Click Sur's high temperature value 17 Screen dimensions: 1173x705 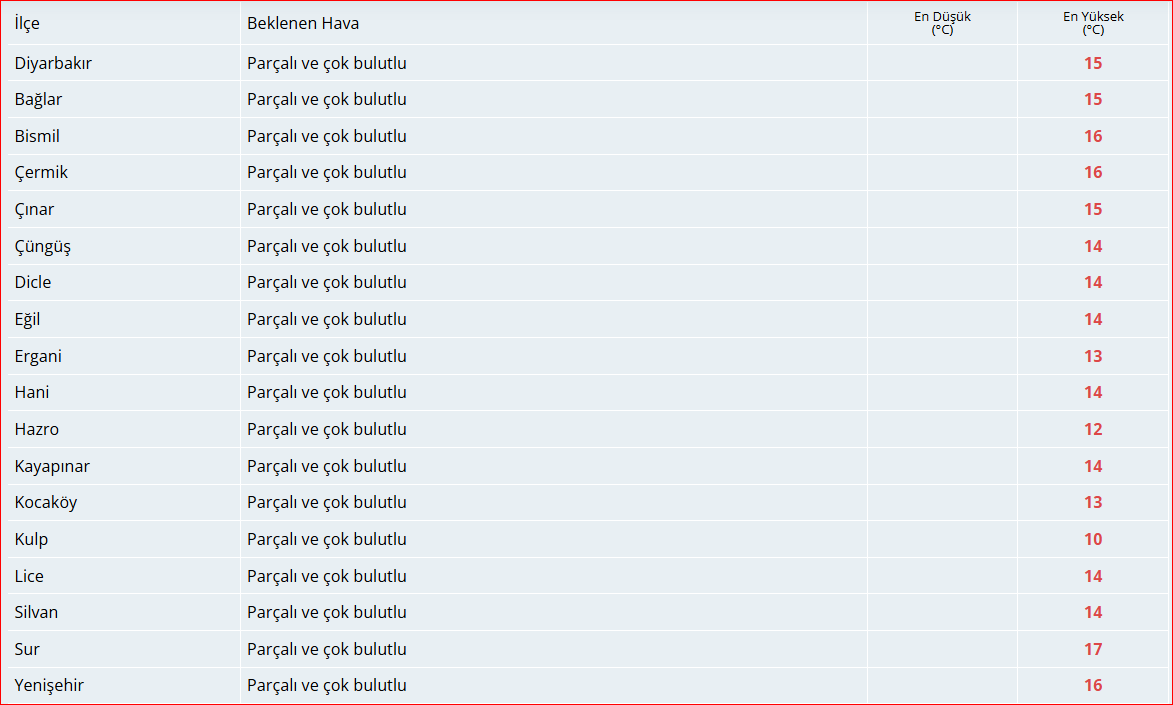(1093, 650)
